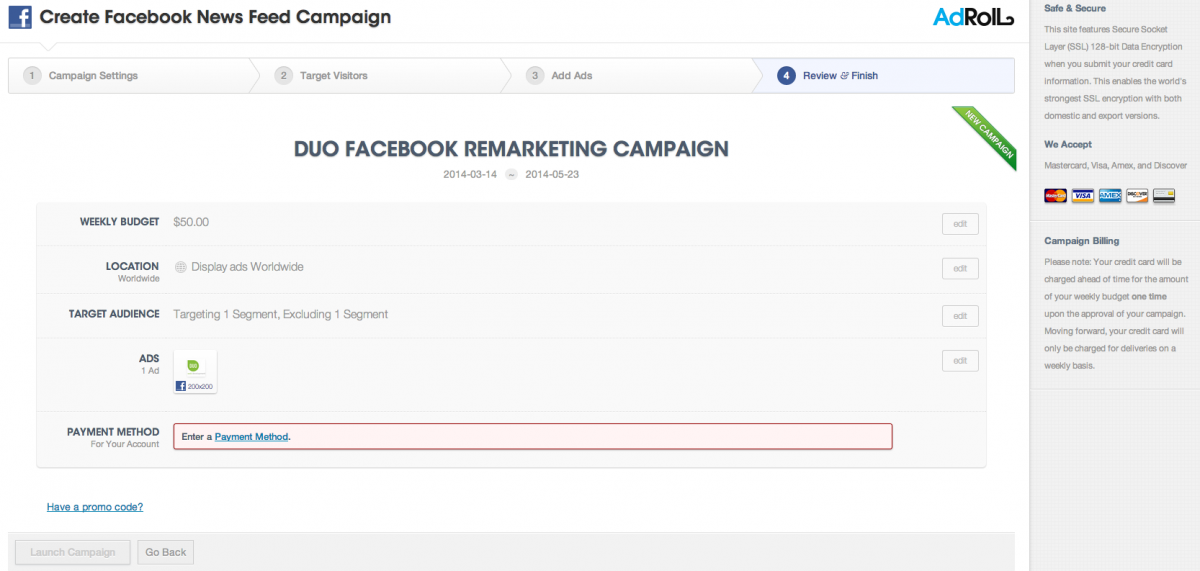Click the green New Campaign ribbon
The height and width of the screenshot is (571, 1200).
coord(985,138)
